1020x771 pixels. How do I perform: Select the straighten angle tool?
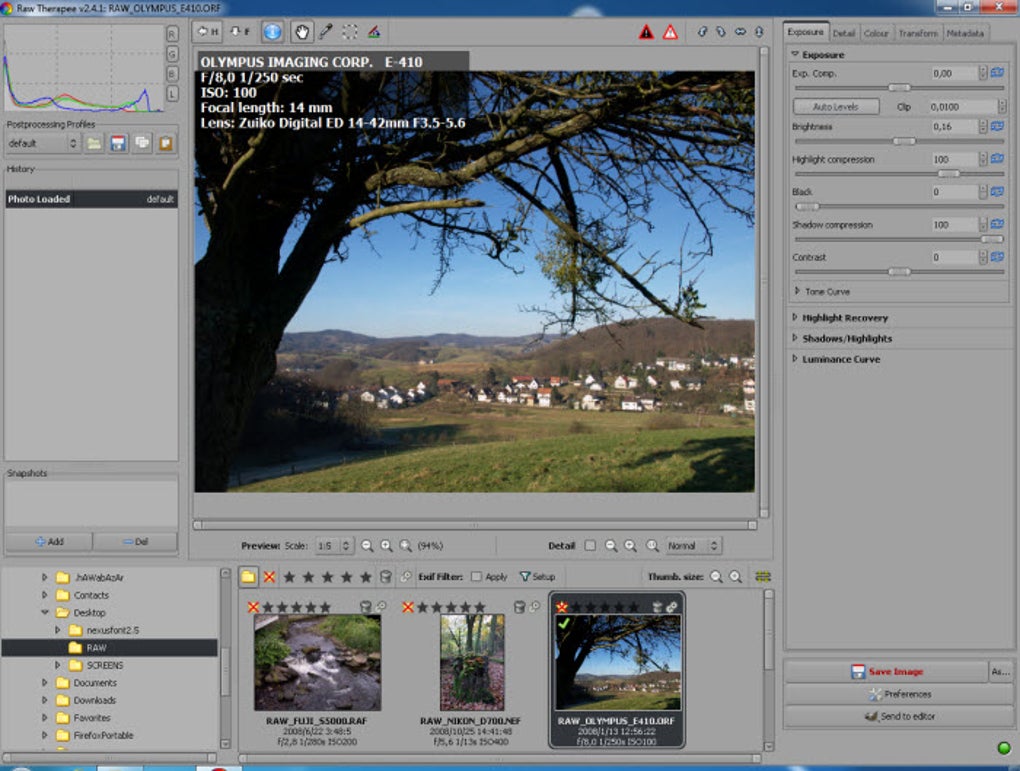click(374, 31)
